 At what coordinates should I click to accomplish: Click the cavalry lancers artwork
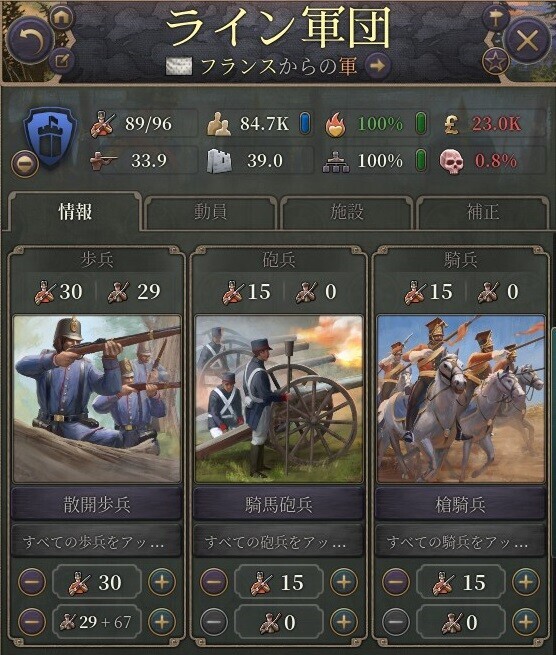[x=461, y=399]
